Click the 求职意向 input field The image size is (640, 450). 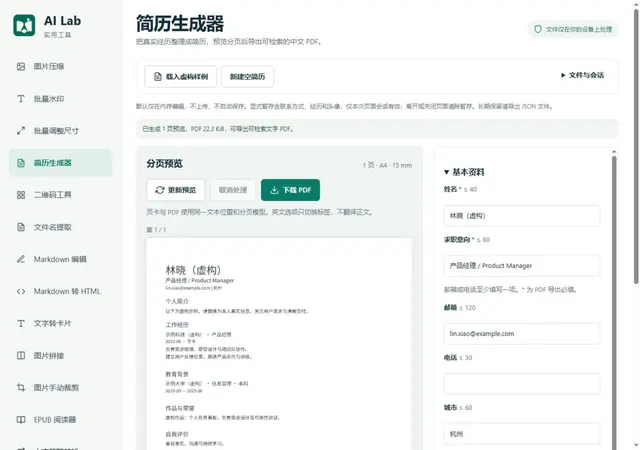[x=522, y=265]
